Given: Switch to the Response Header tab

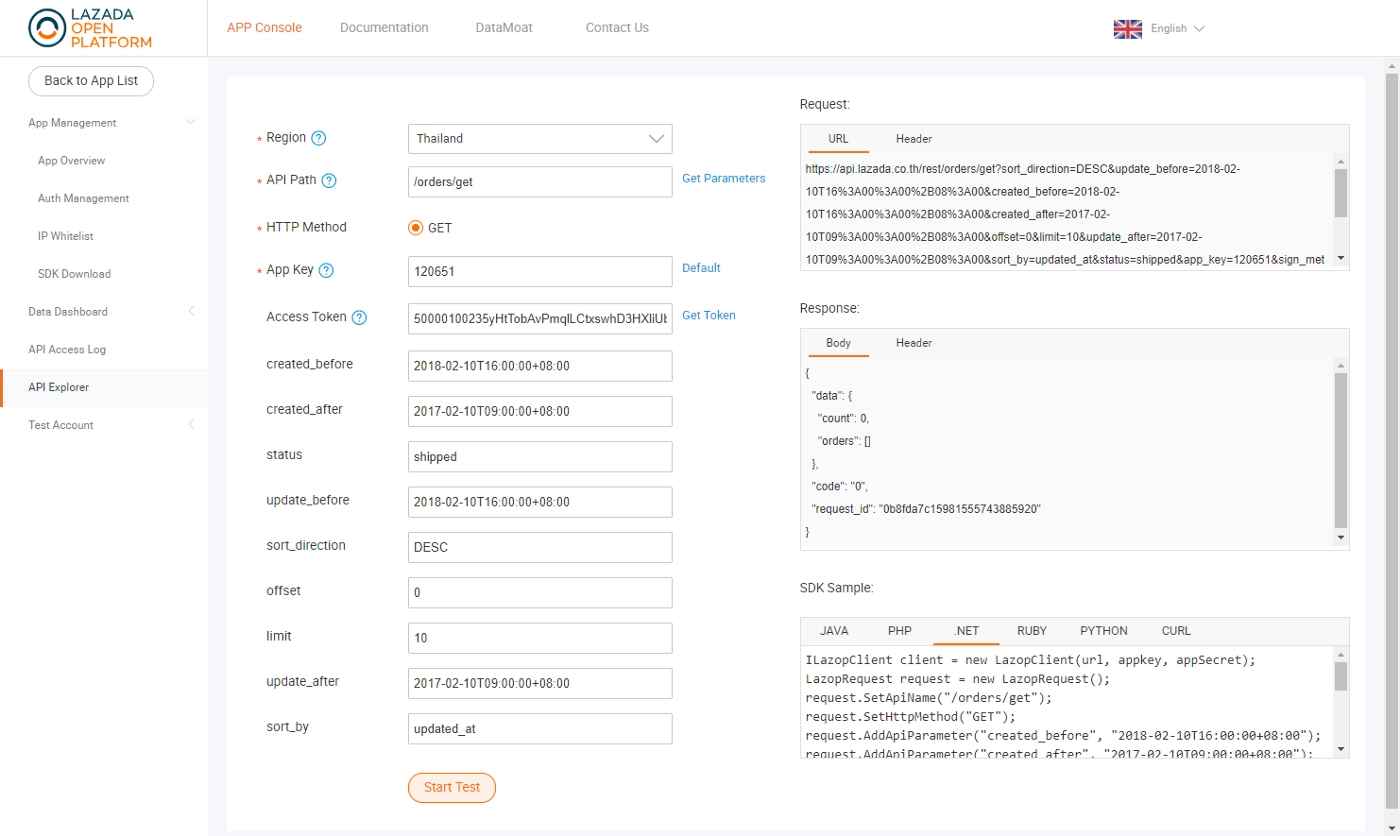Looking at the screenshot, I should tap(914, 343).
